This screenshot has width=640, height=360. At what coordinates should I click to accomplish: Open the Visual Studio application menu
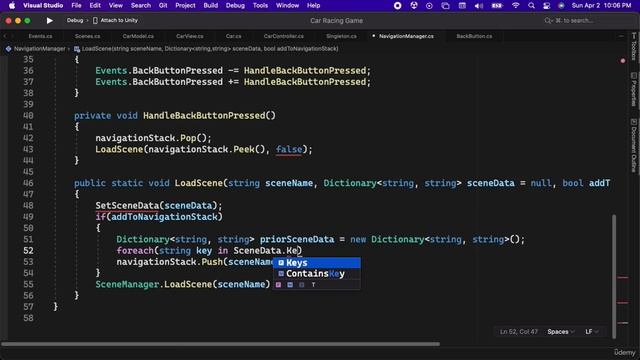coord(43,6)
